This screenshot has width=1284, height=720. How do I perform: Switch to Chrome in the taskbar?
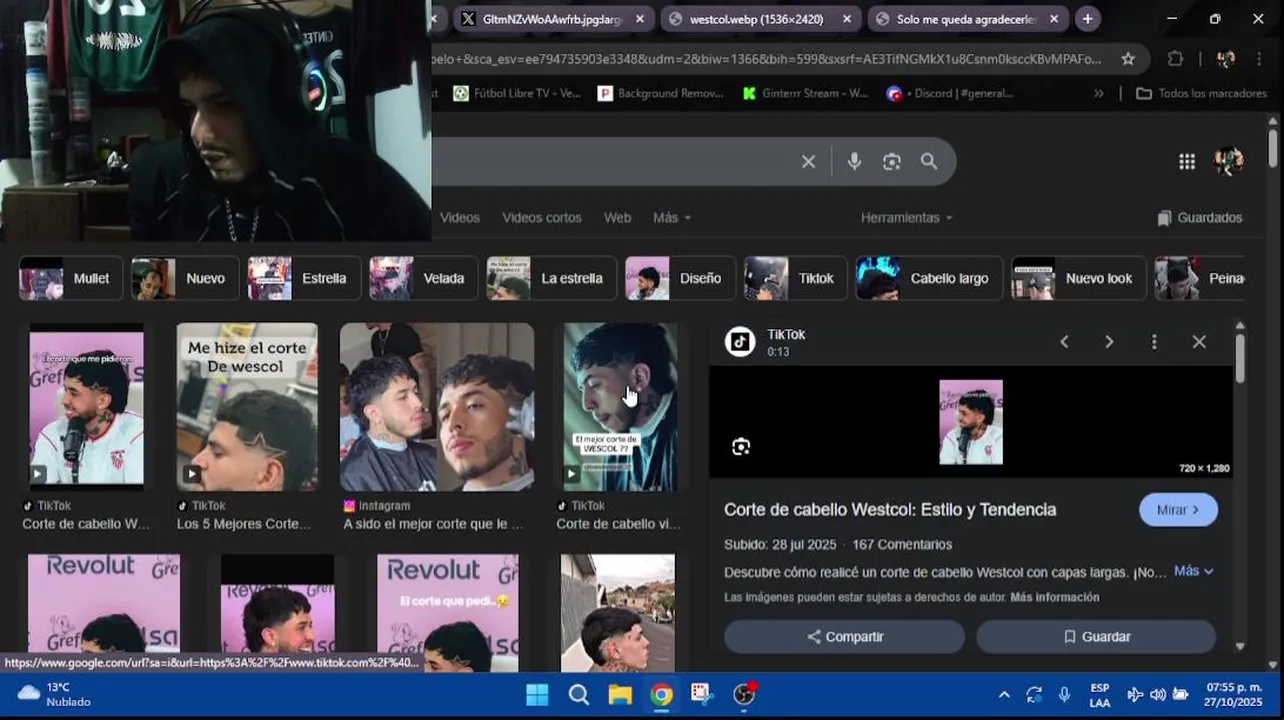(661, 695)
